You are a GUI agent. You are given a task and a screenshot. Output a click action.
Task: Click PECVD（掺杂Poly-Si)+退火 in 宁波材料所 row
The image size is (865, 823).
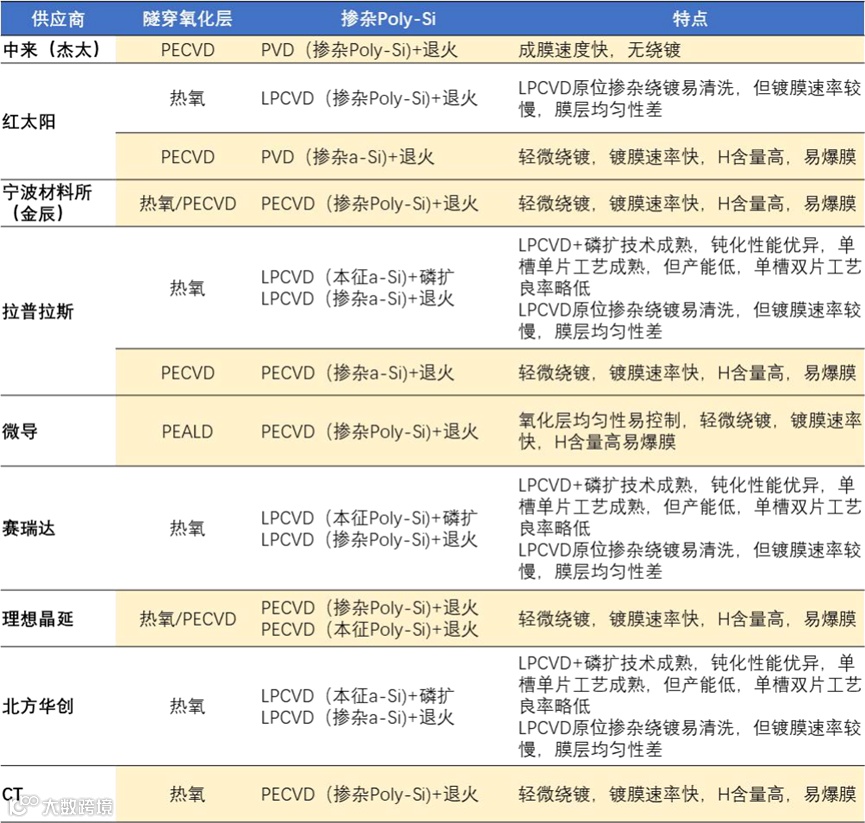[x=370, y=204]
